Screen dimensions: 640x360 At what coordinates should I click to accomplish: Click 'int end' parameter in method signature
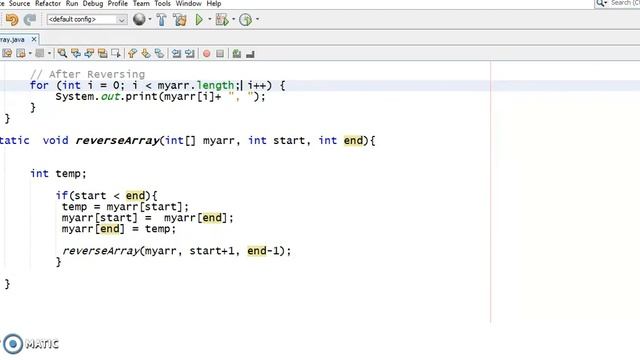341,140
